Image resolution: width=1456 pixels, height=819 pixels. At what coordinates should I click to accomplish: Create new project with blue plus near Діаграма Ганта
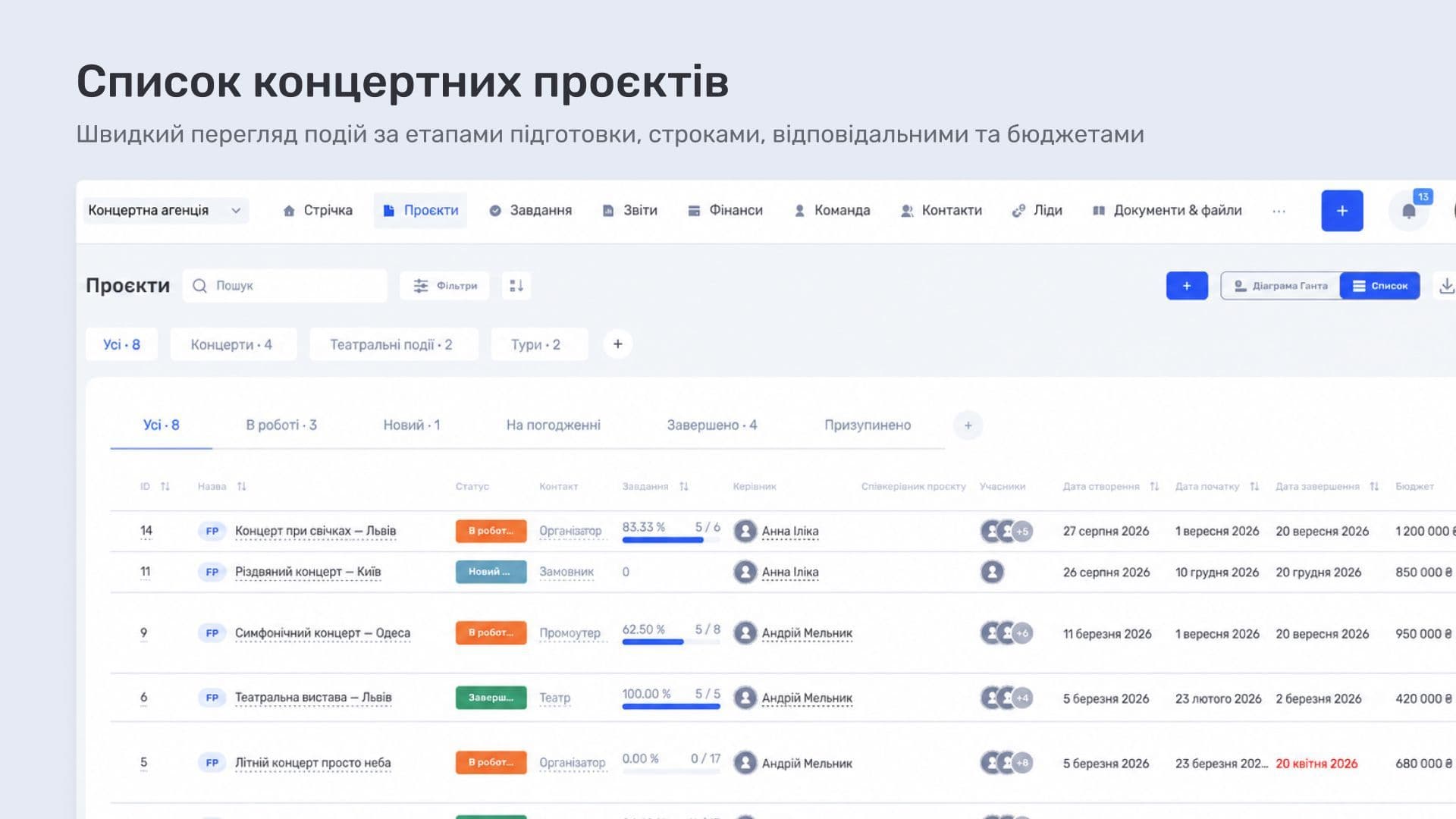1187,286
